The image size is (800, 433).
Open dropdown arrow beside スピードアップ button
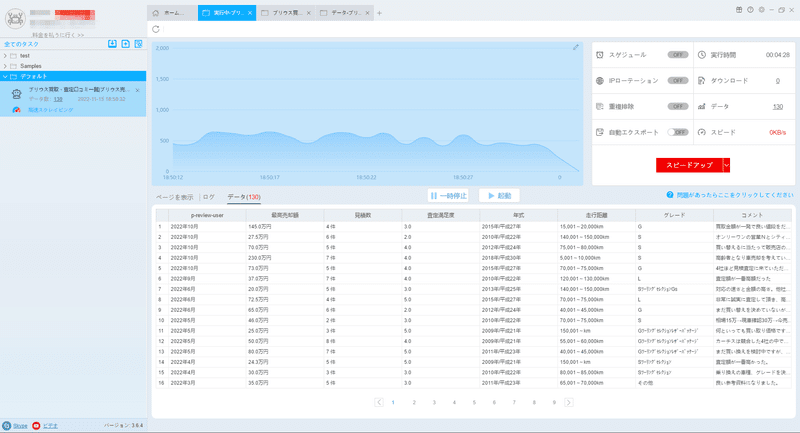click(727, 165)
